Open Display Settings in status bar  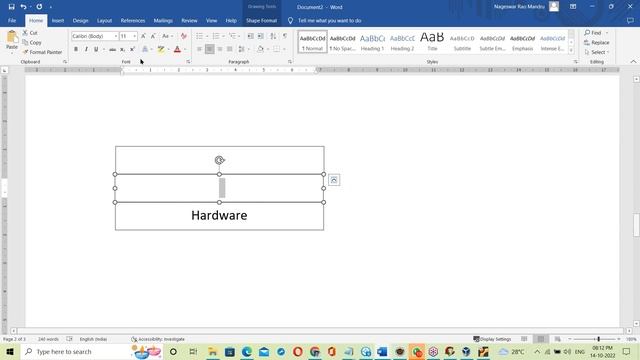click(492, 339)
